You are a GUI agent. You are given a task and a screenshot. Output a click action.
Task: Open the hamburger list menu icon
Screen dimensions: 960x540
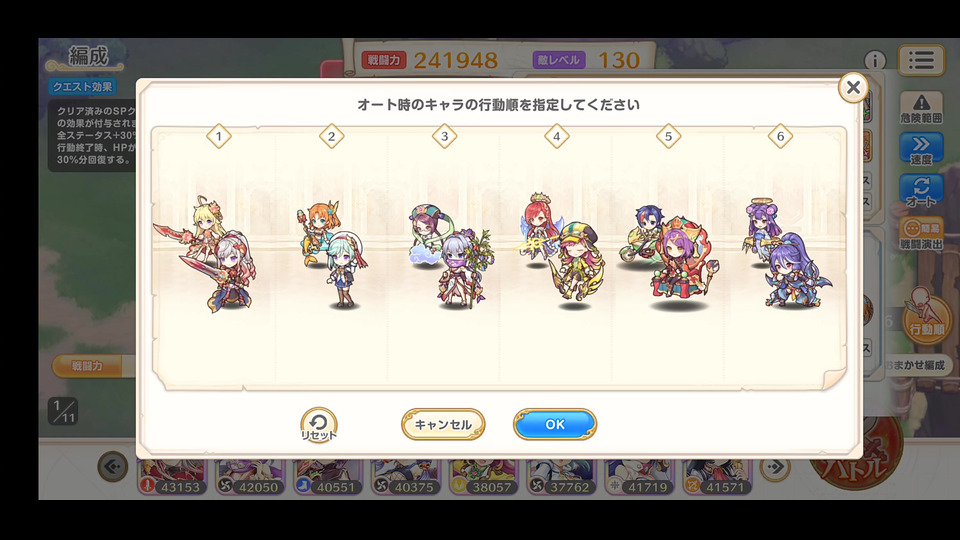[x=921, y=60]
